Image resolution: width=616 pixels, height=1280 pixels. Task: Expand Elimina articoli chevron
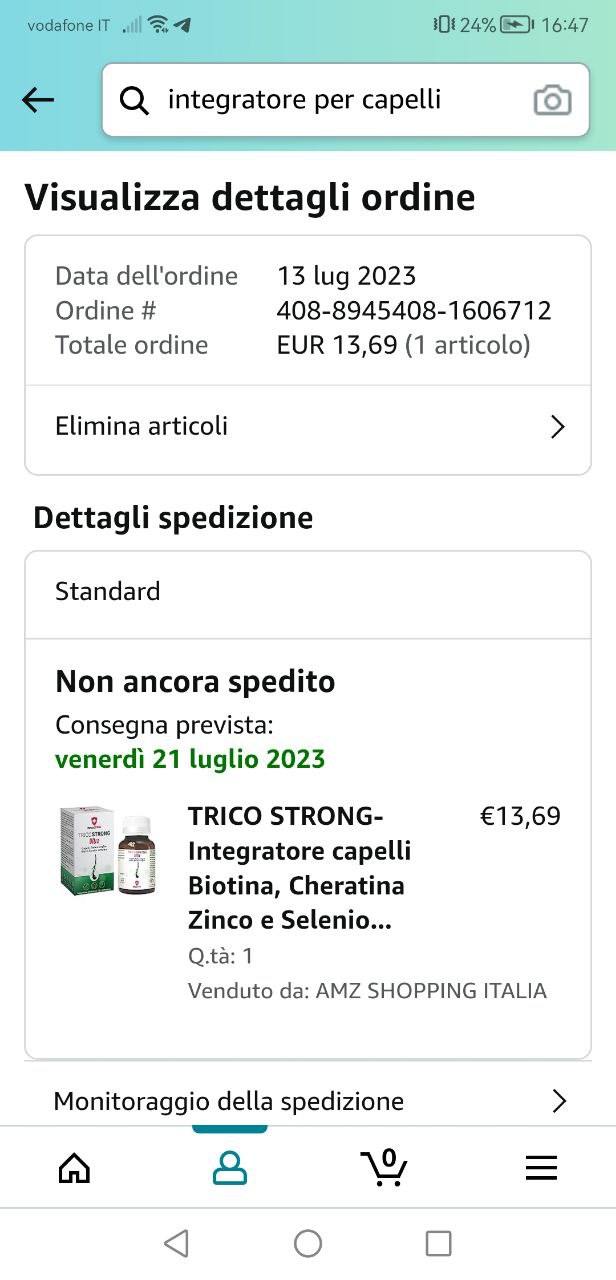click(558, 427)
